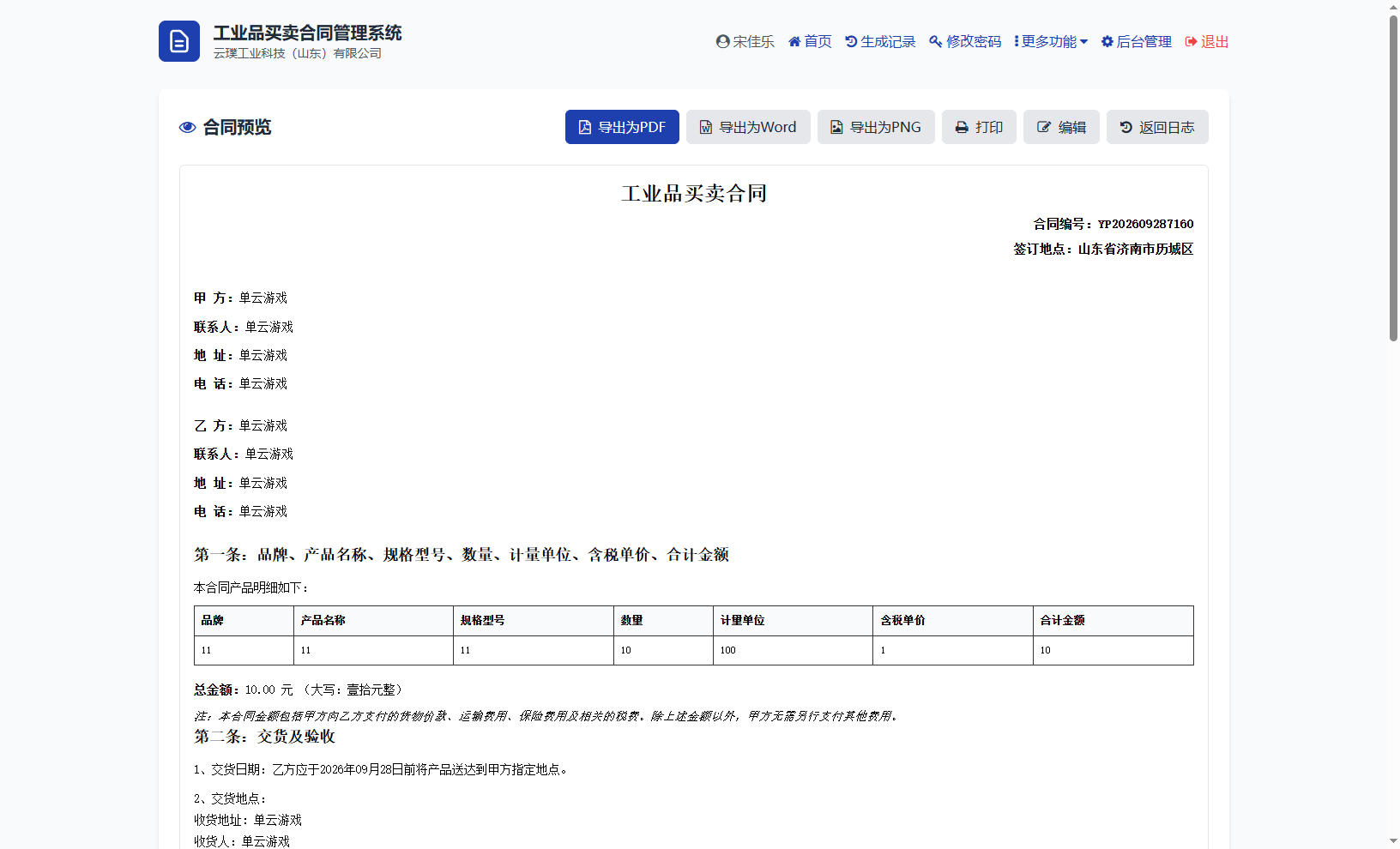Click the three-dot icon before 更多功能
The width and height of the screenshot is (1400, 849).
(x=1017, y=41)
